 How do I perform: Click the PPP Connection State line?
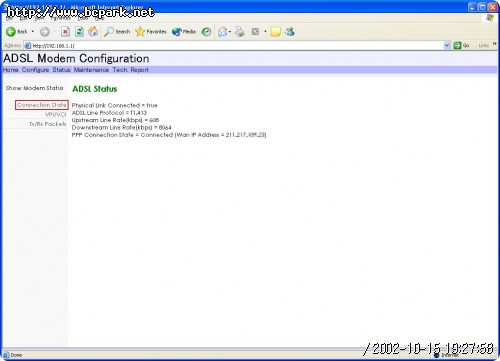169,135
